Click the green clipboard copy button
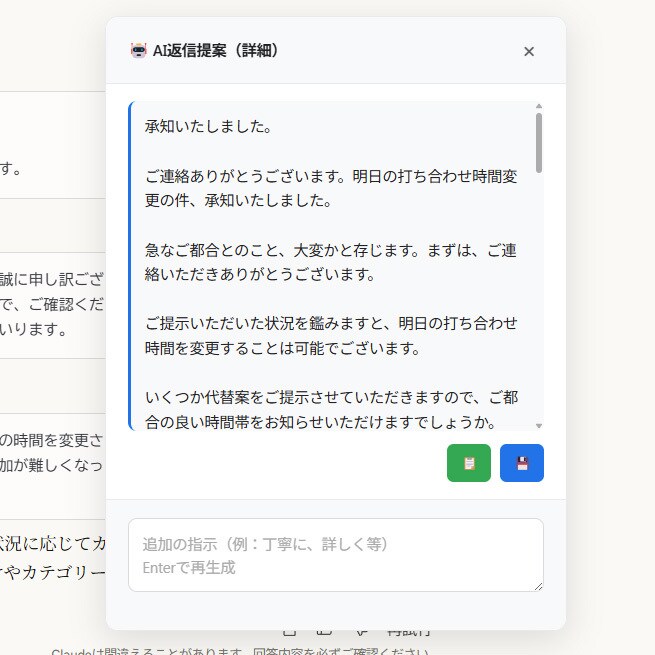 click(469, 463)
